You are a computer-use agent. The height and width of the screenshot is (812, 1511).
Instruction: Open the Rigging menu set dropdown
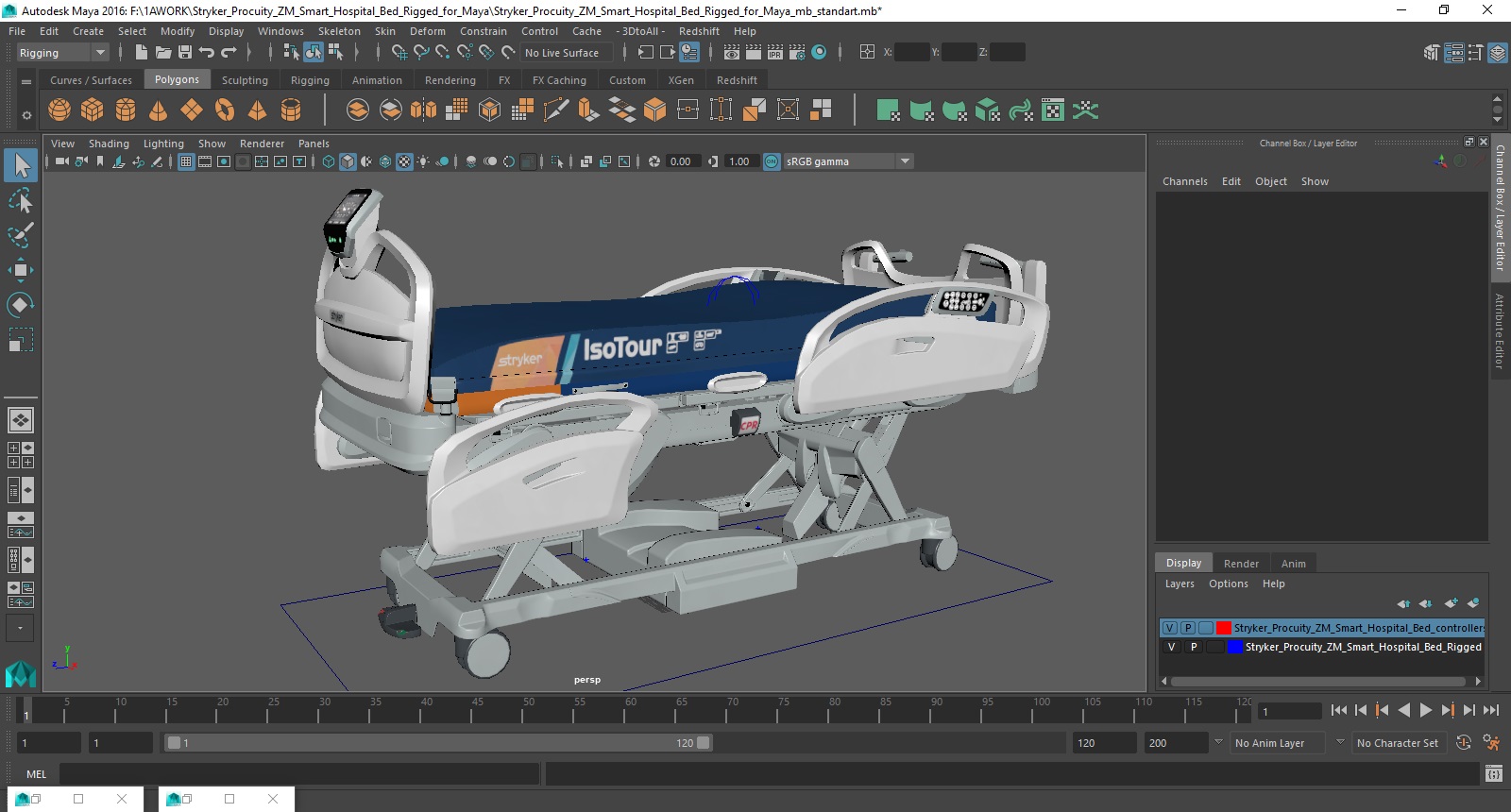click(62, 53)
